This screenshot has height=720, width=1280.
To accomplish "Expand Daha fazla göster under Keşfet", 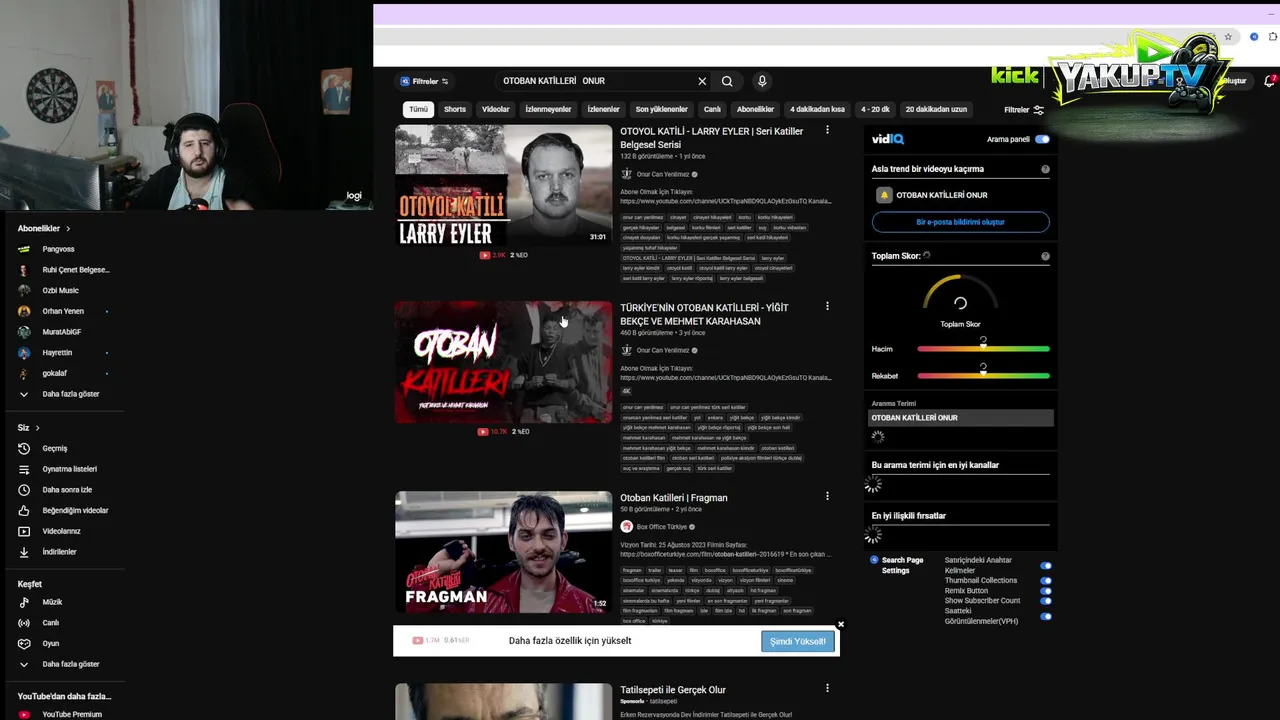I will 60,664.
